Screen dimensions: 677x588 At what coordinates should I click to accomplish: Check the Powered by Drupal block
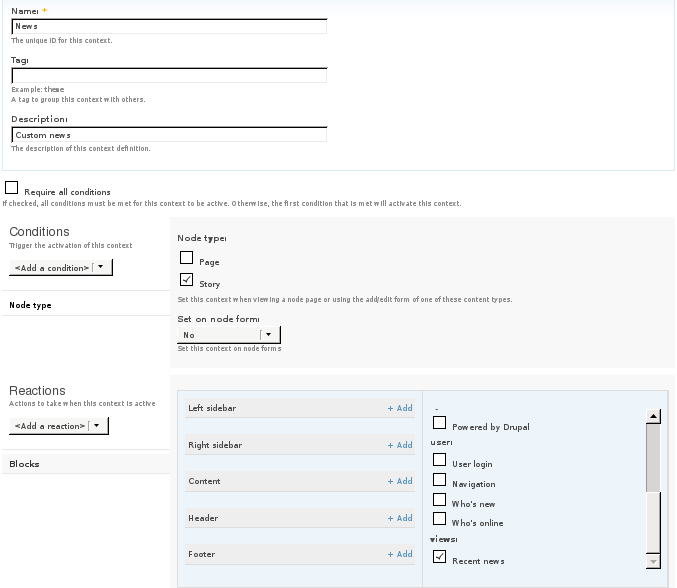tap(439, 423)
